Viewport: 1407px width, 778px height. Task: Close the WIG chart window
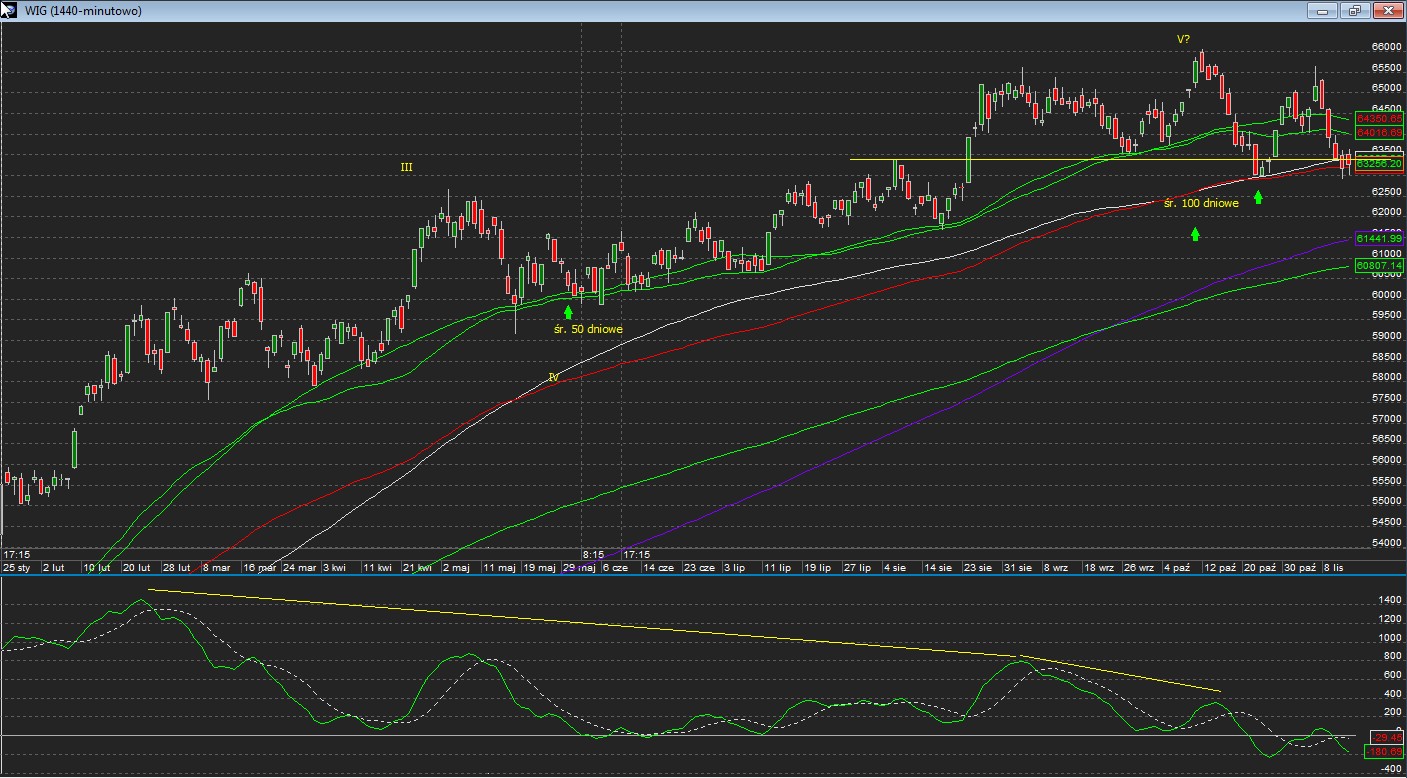tap(1387, 11)
